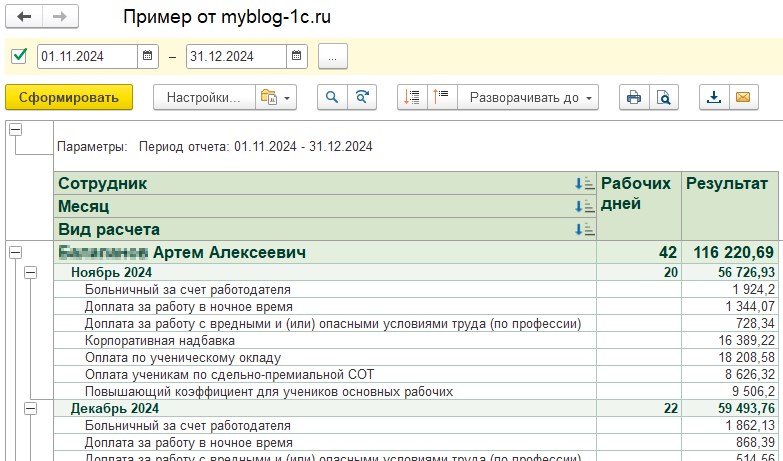Select November Больничный за счет работодателя row
Image resolution: width=783 pixels, height=461 pixels.
pos(325,289)
